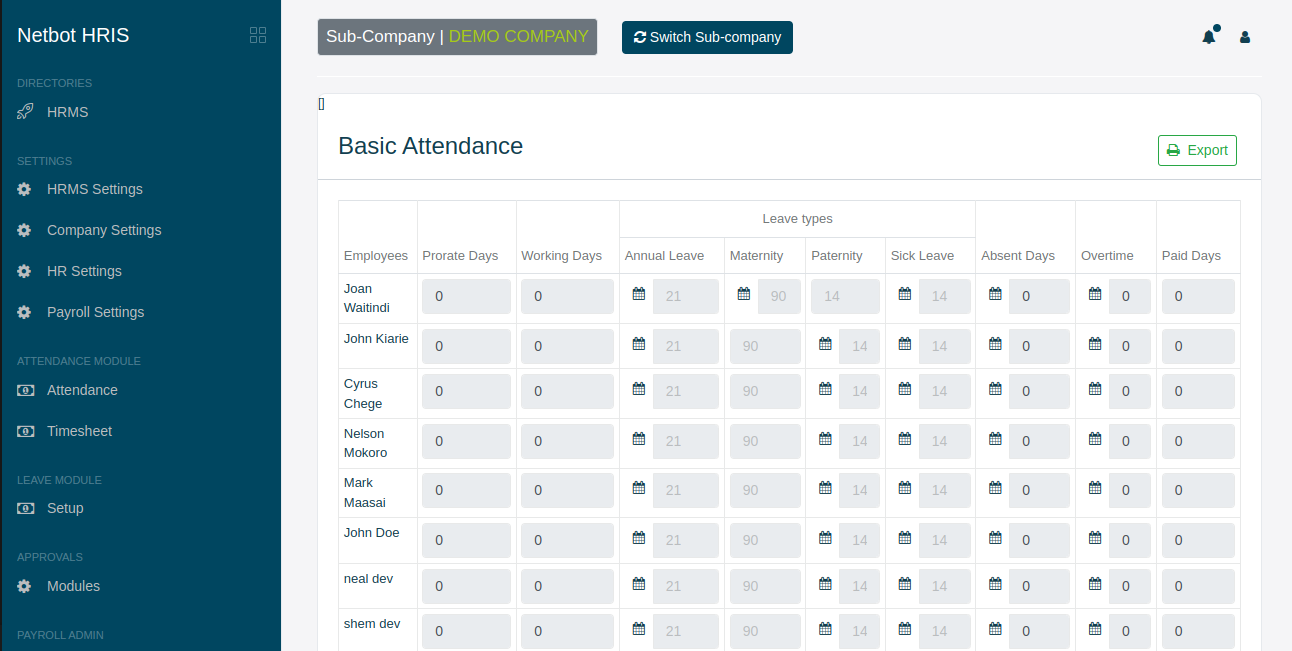Screen dimensions: 1292x651
Task: Click shem dev's Absent Days field
Action: (1039, 631)
